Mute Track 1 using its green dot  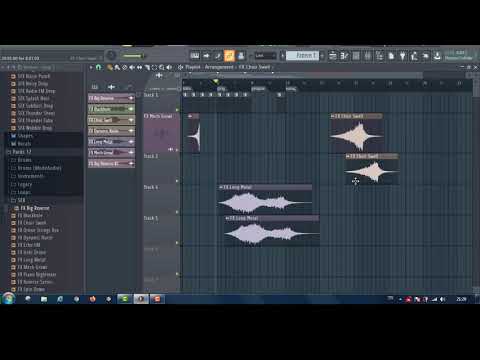pyautogui.click(x=177, y=109)
